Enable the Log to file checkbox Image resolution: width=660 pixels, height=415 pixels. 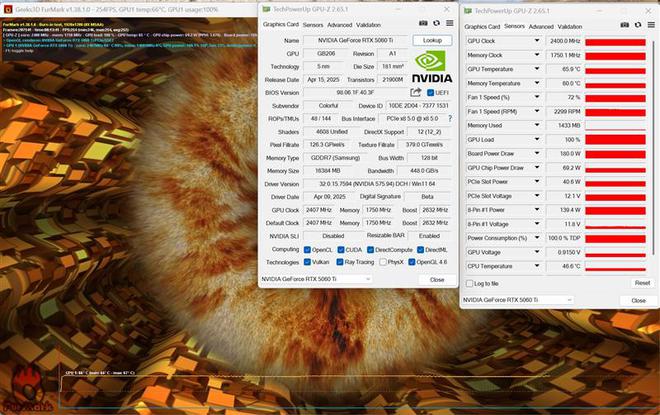click(x=469, y=283)
